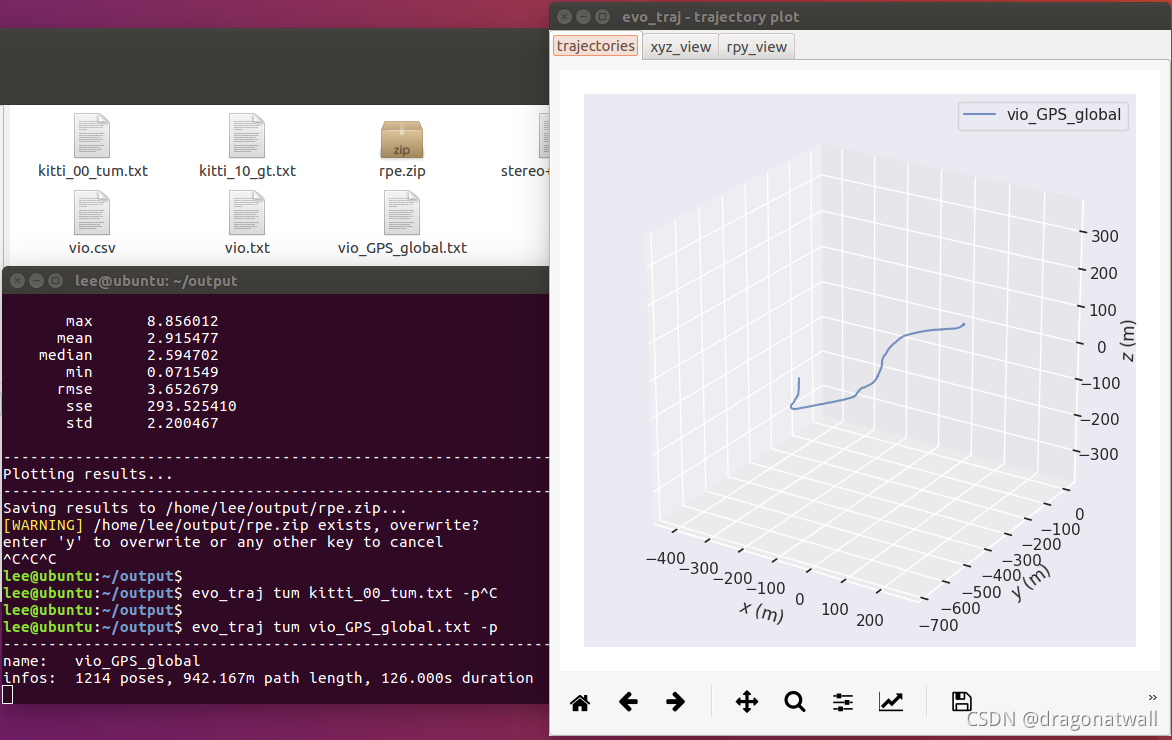Click the terminal cursor prompt line
Viewport: 1172px width, 740px height.
7,695
